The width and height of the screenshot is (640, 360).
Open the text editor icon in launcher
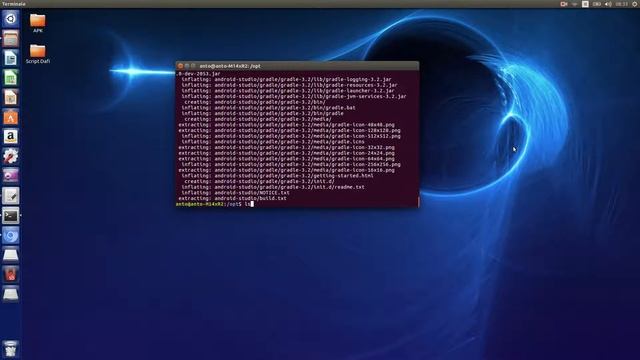click(x=11, y=196)
